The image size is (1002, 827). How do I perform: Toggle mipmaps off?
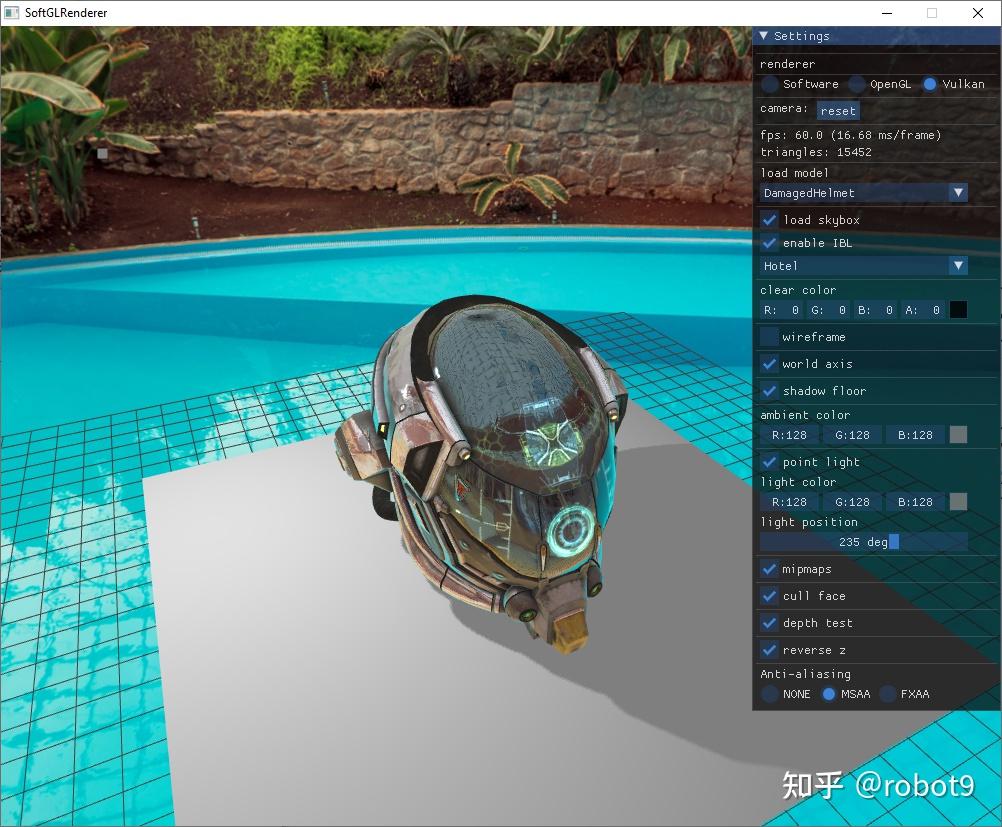point(768,569)
